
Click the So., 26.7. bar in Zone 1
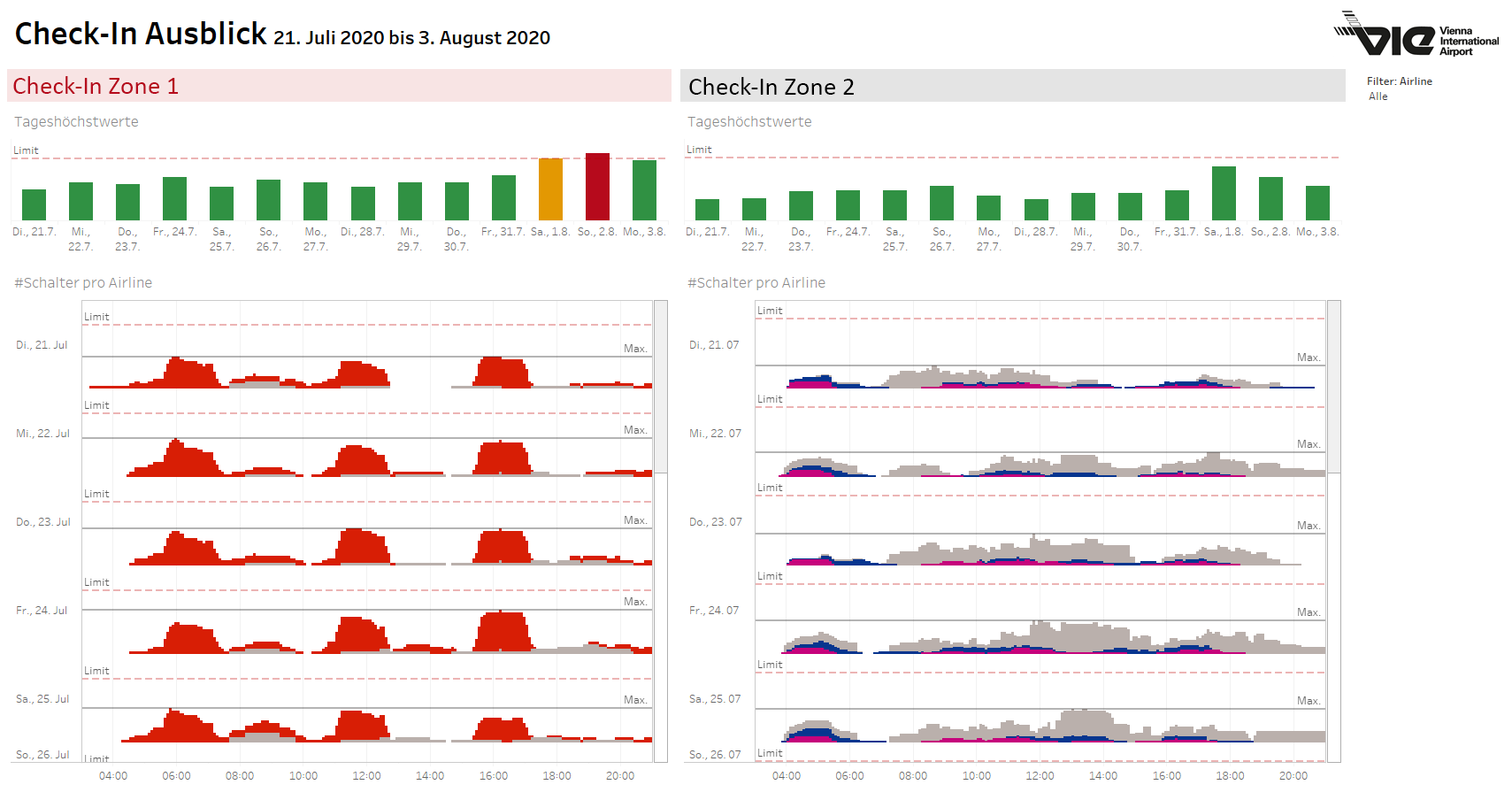(x=268, y=200)
